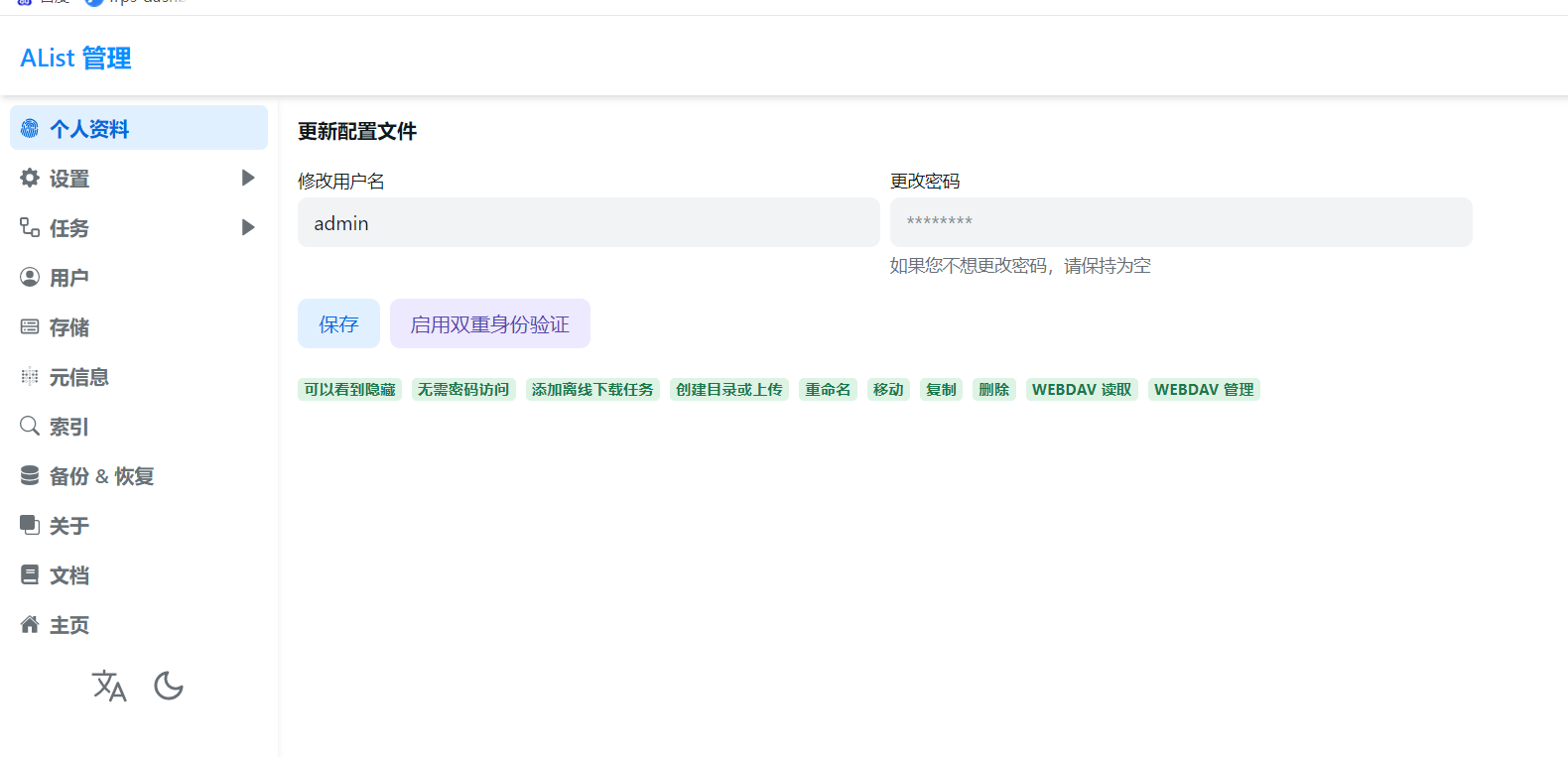Toggle dark mode with moon icon
Image resolution: width=1568 pixels, height=757 pixels.
tap(169, 686)
